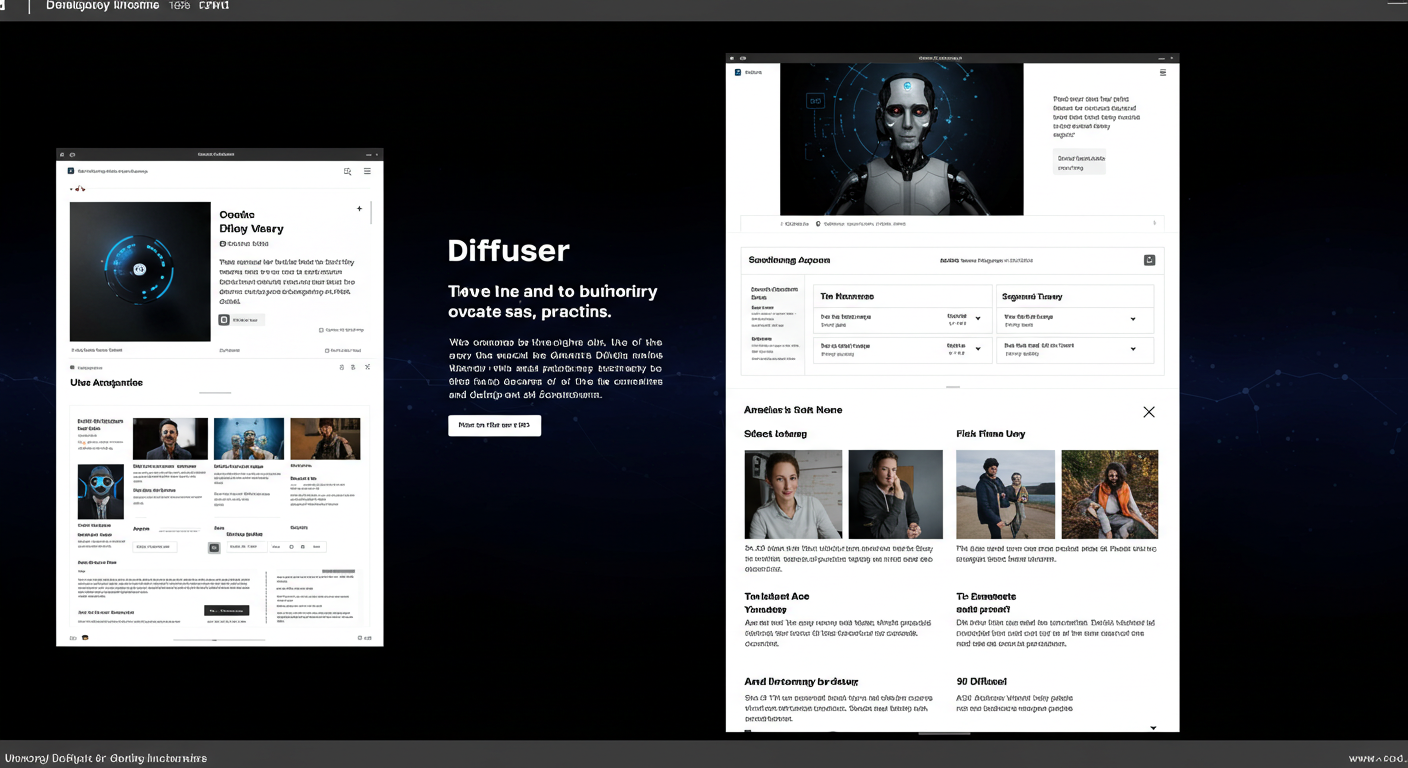Open the blue photo of two masked figures
Image resolution: width=1408 pixels, height=768 pixels.
(249, 439)
